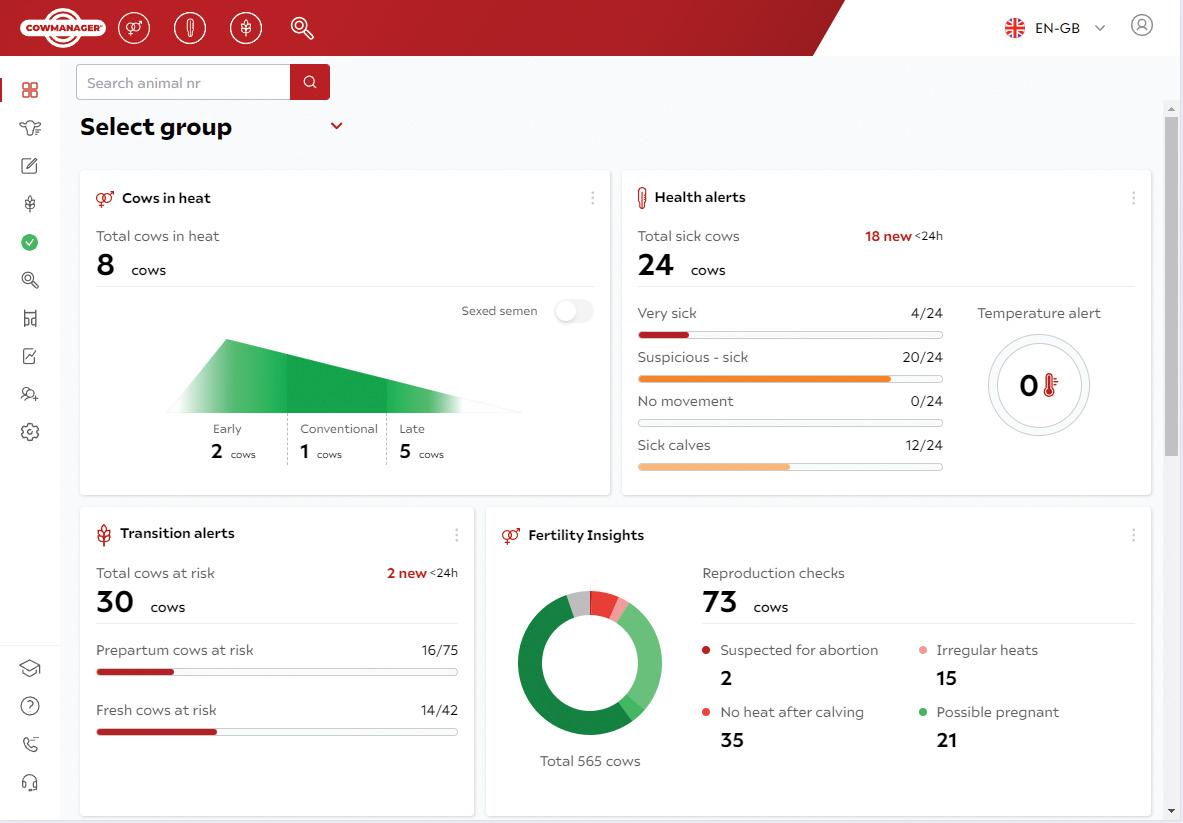
Task: Click the Search animal nr field
Action: coord(183,82)
